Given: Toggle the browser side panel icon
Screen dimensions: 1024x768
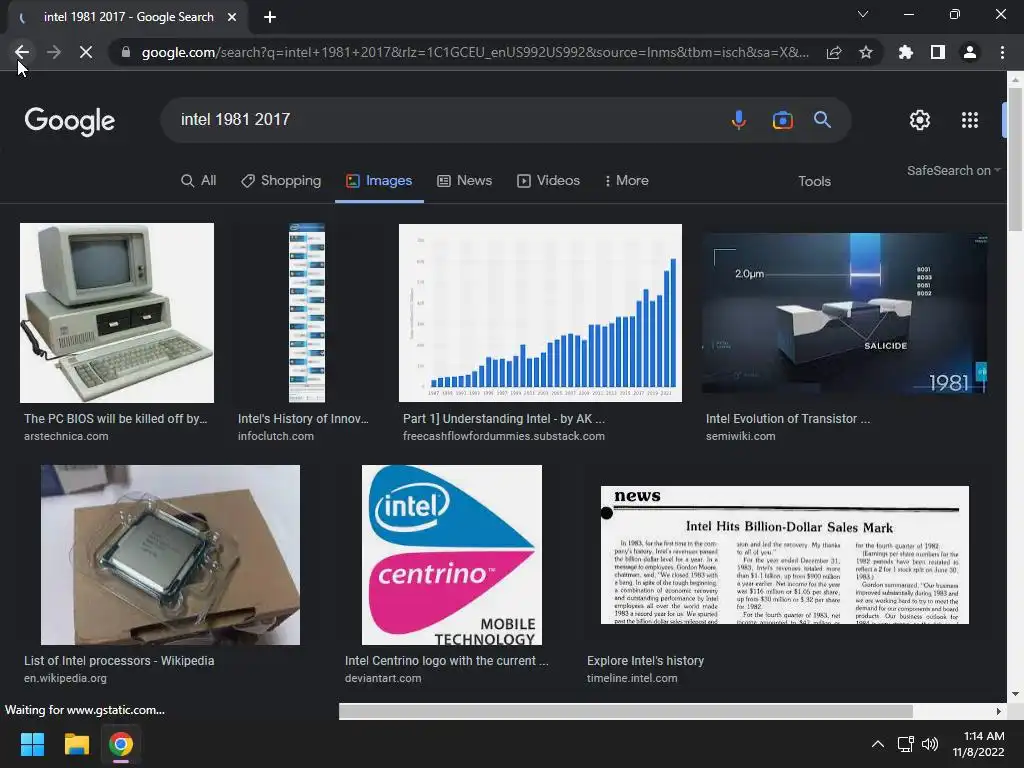Looking at the screenshot, I should [x=938, y=52].
